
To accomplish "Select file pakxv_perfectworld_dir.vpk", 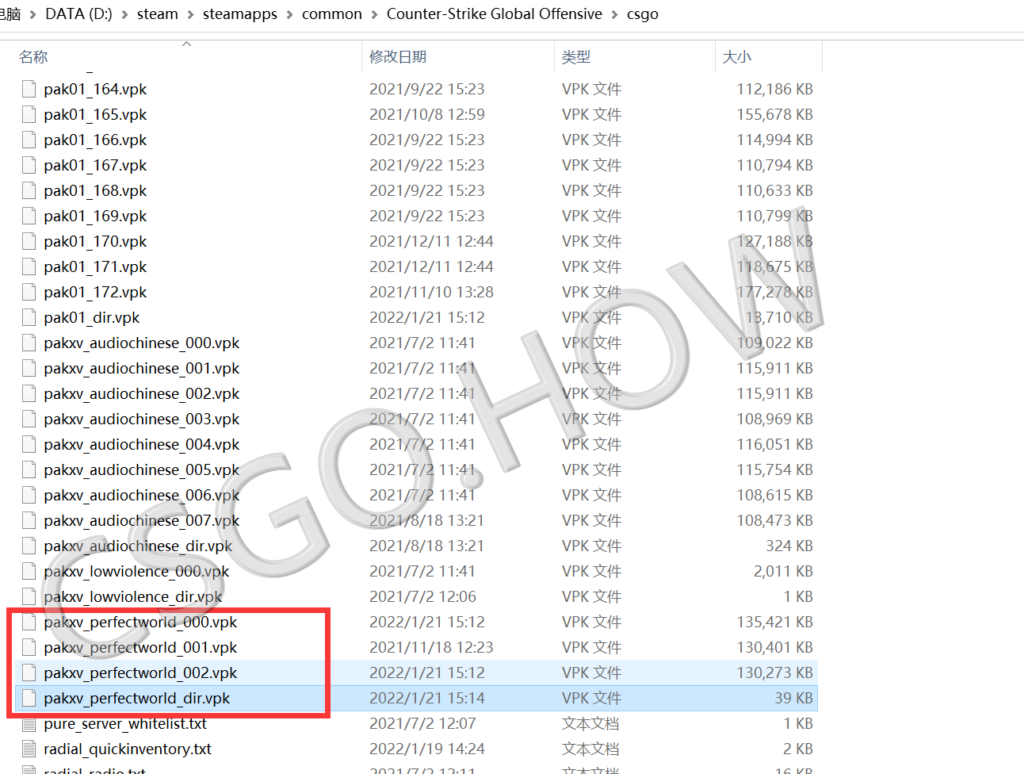I will click(x=415, y=698).
